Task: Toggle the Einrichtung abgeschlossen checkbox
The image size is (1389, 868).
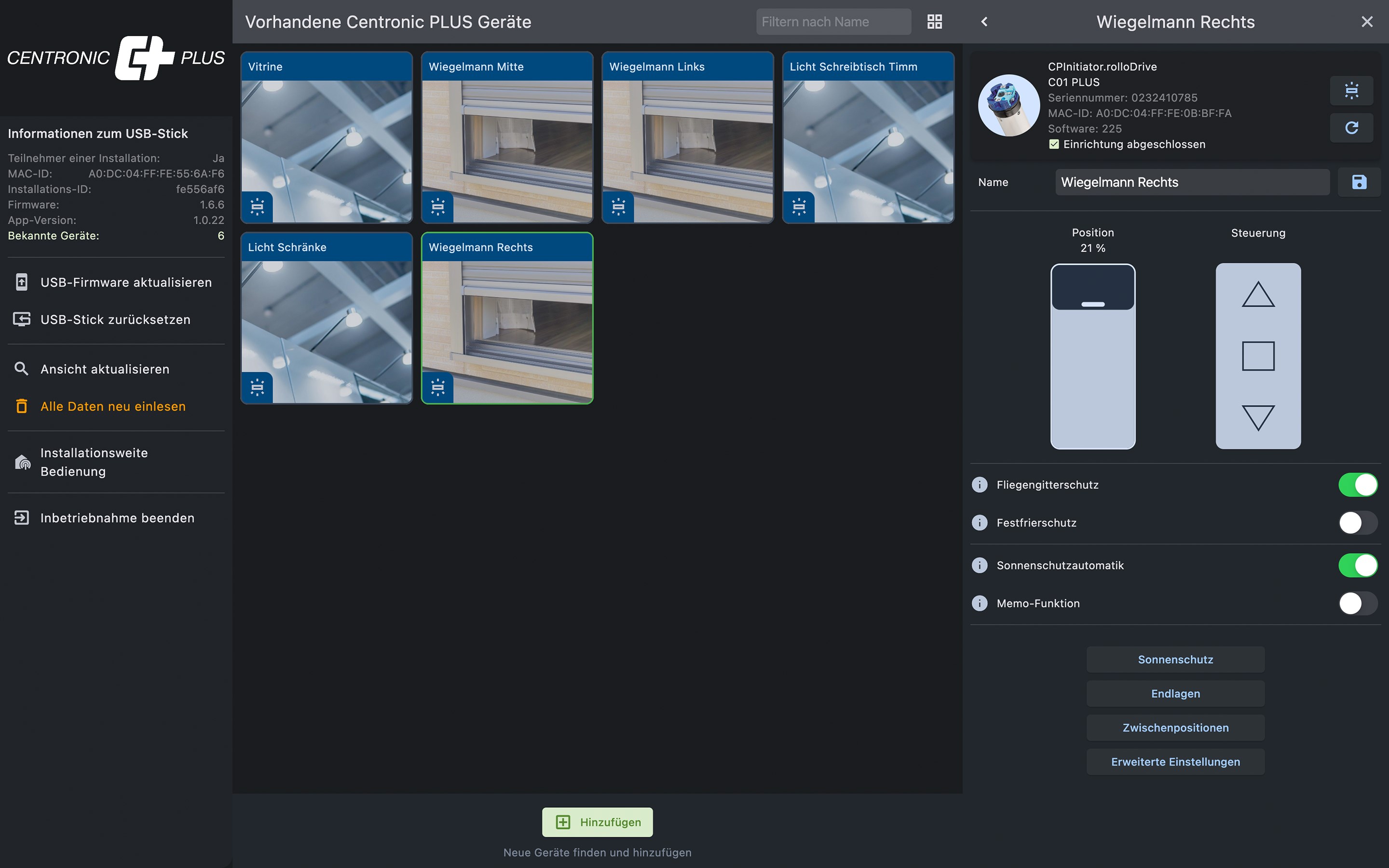Action: [x=1054, y=144]
